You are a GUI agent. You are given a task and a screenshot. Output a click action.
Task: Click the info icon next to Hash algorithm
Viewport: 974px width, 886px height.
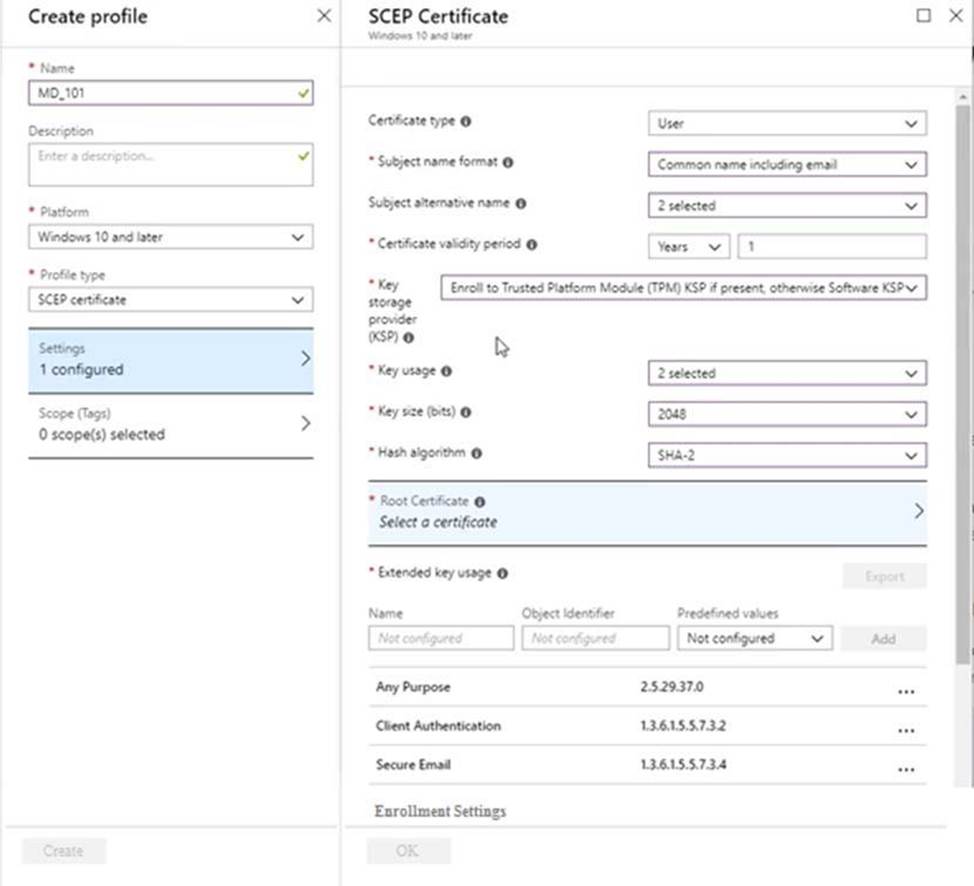pos(476,453)
